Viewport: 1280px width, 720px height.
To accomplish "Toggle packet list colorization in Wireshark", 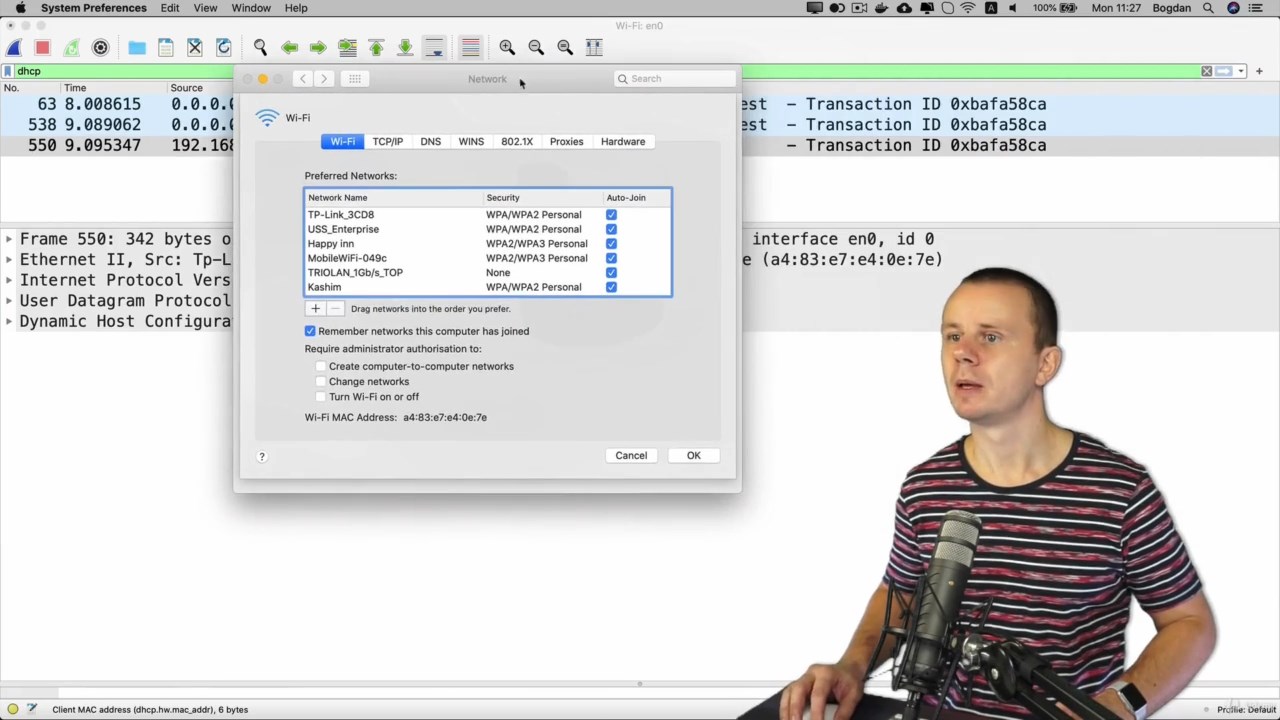I will click(470, 47).
